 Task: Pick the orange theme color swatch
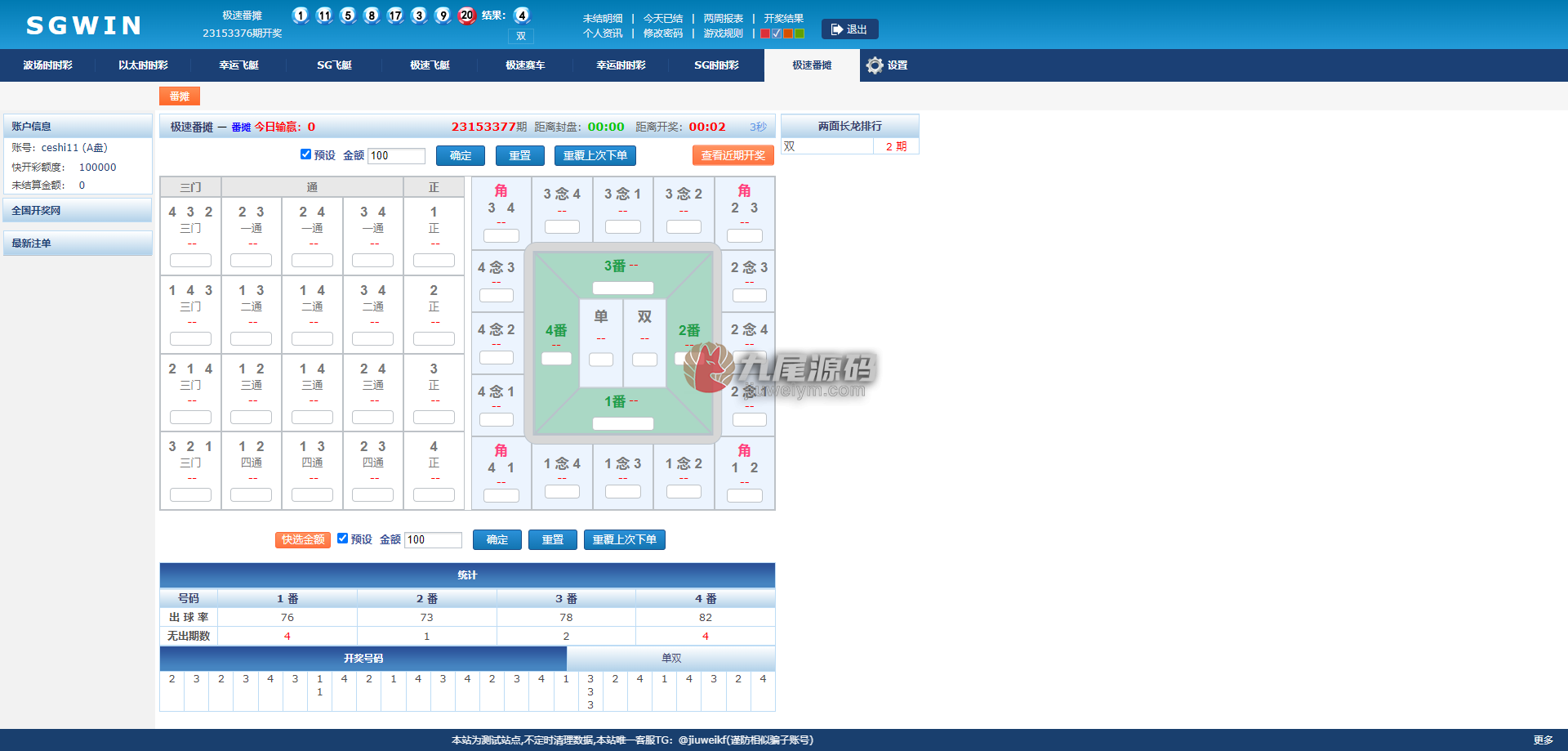click(x=788, y=34)
